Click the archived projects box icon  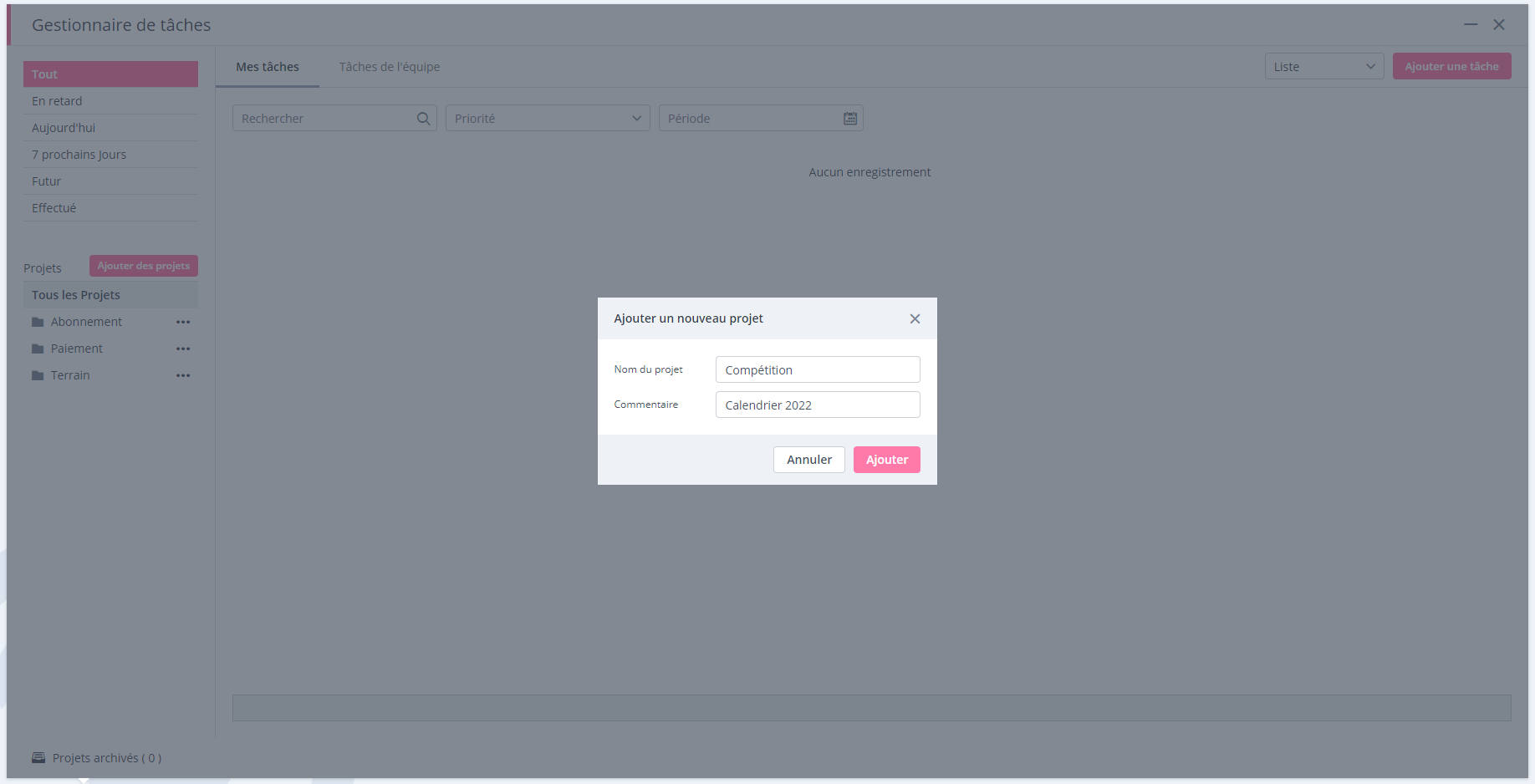pos(38,758)
